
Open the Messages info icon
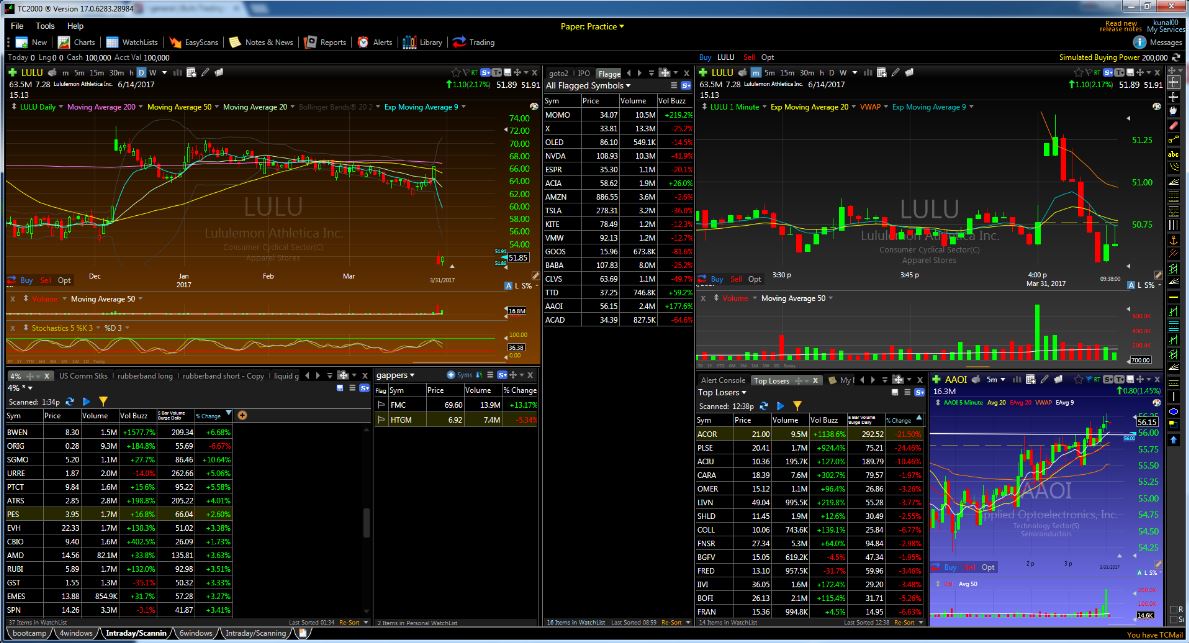(1139, 42)
